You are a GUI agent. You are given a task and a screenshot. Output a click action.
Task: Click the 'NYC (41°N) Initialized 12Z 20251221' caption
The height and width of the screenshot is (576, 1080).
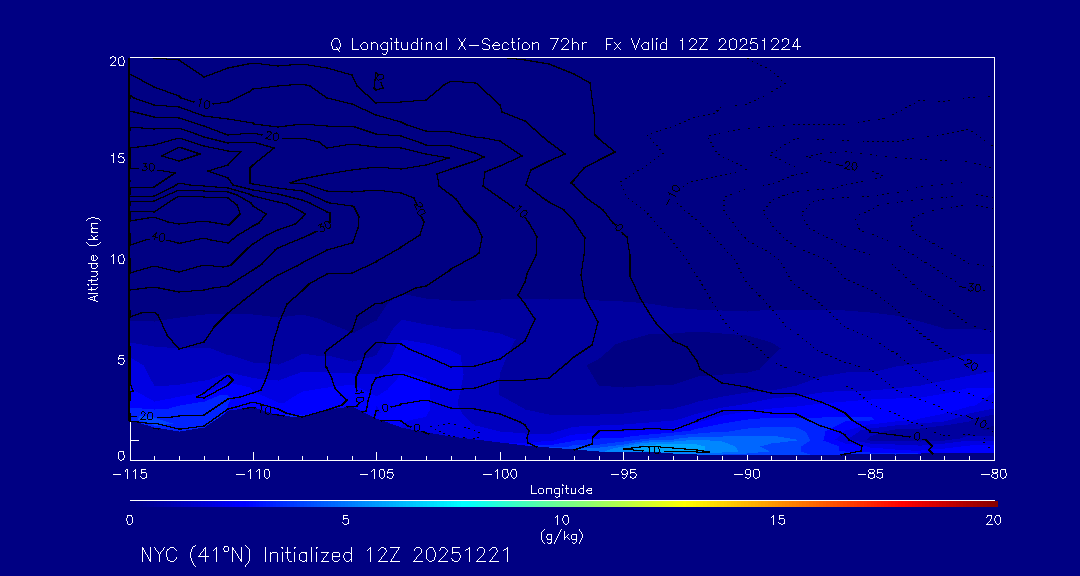click(x=325, y=555)
